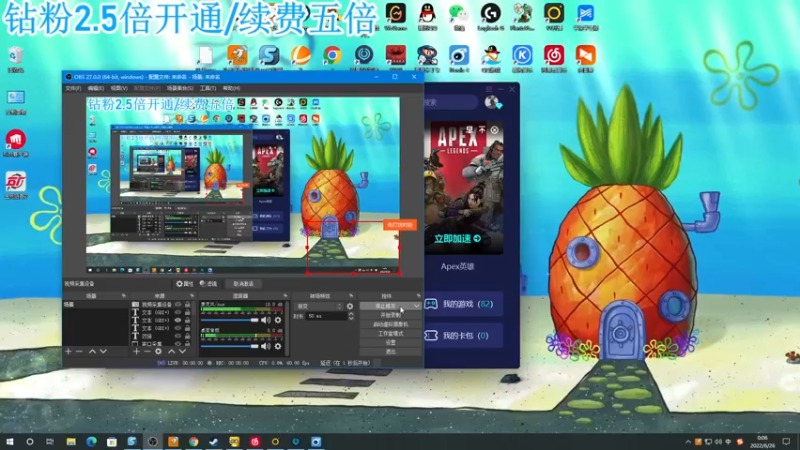Adjust 麦克风/Aux volume slider

pyautogui.click(x=231, y=320)
